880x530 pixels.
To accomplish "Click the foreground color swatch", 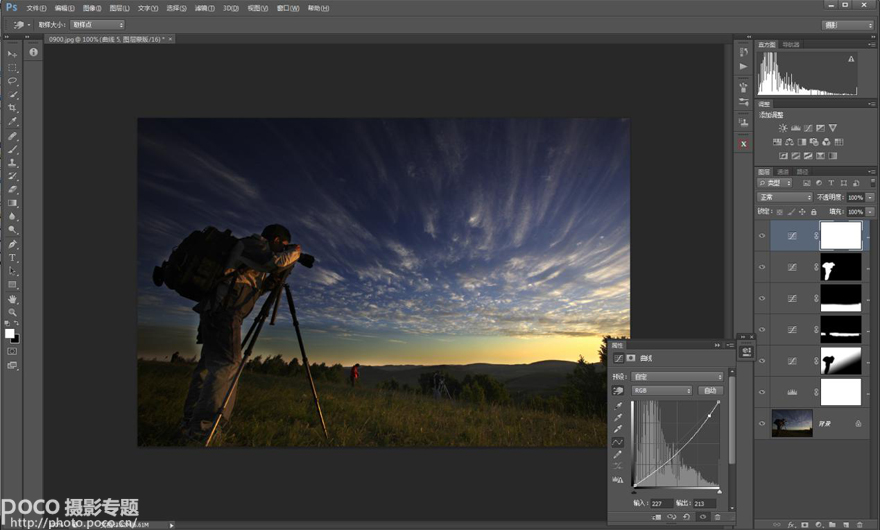I will pos(10,334).
